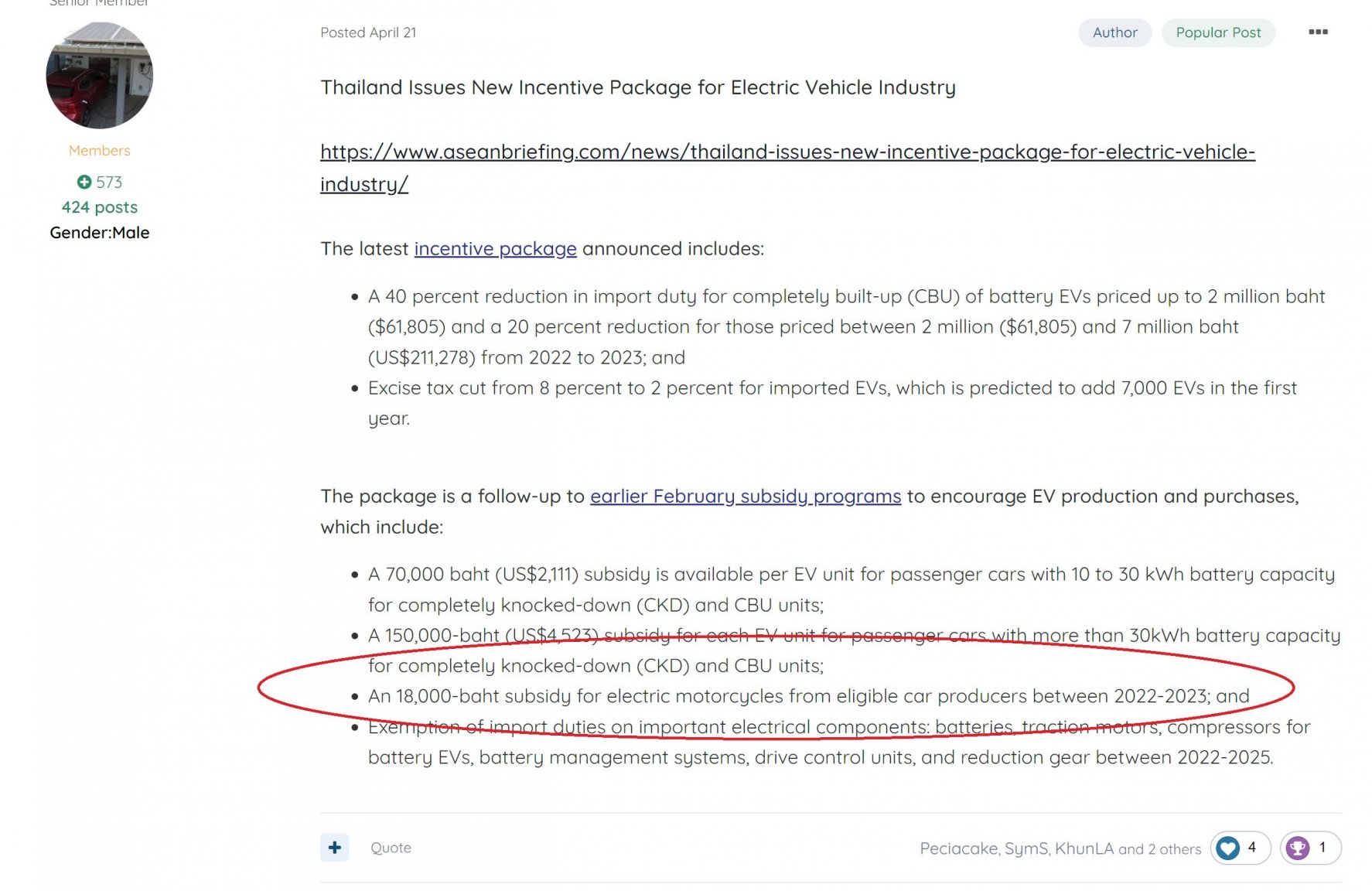This screenshot has height=891, width=1372.
Task: Show the 'and 2 others' reactors
Action: point(1159,849)
